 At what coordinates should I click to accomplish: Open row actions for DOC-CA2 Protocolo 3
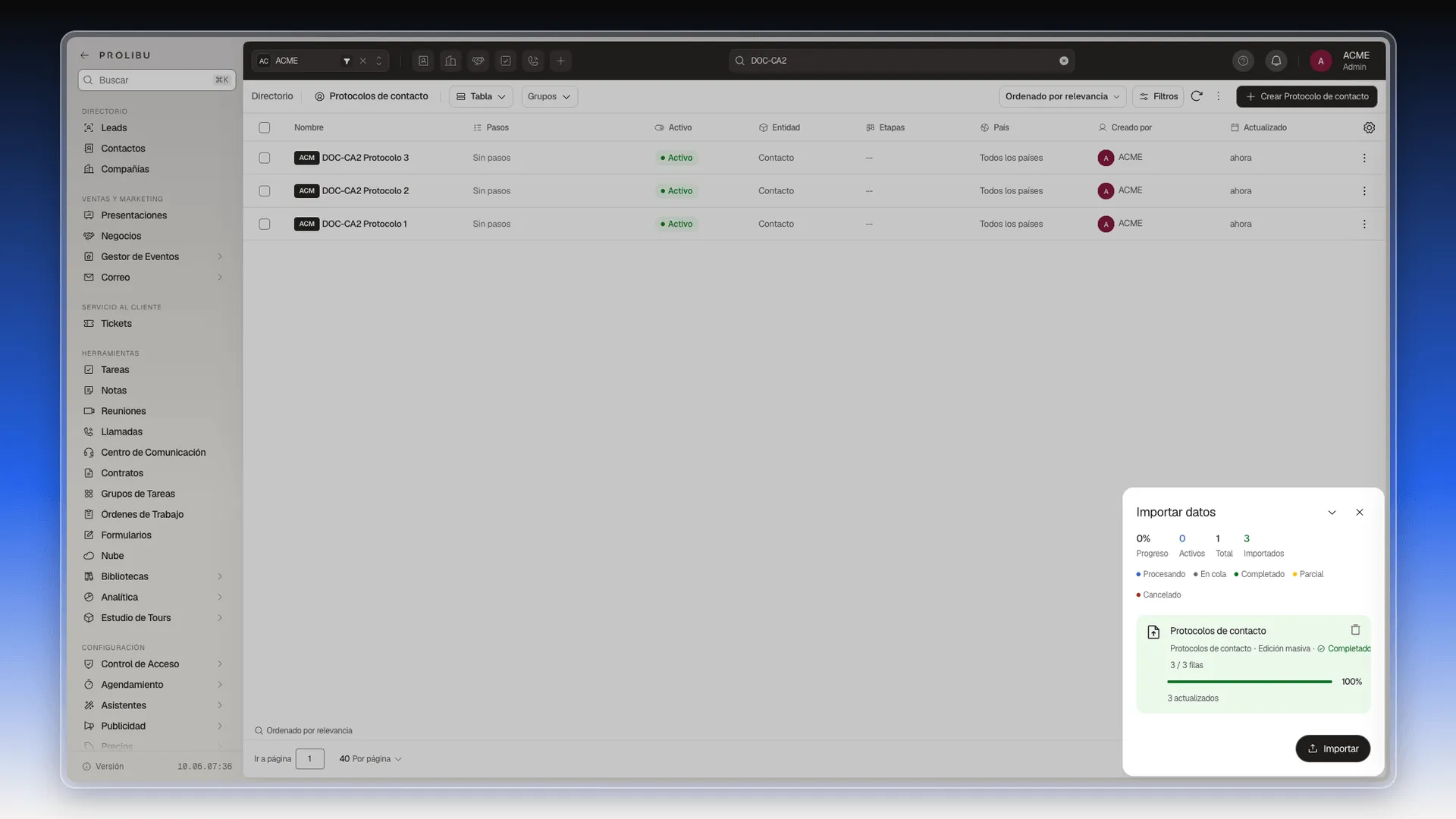tap(1364, 158)
